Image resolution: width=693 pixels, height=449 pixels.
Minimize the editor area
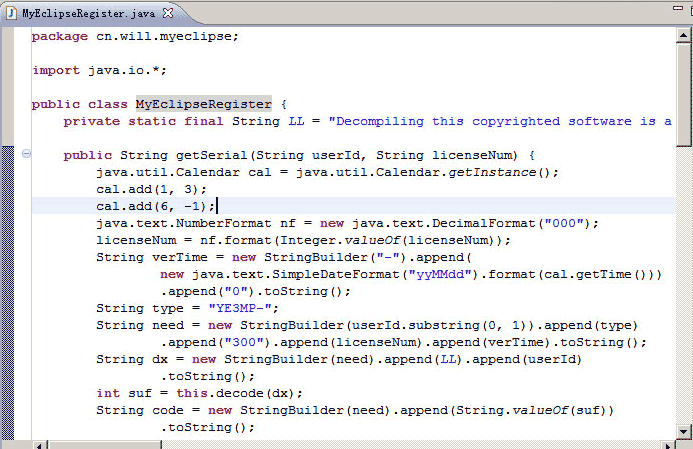(x=678, y=8)
